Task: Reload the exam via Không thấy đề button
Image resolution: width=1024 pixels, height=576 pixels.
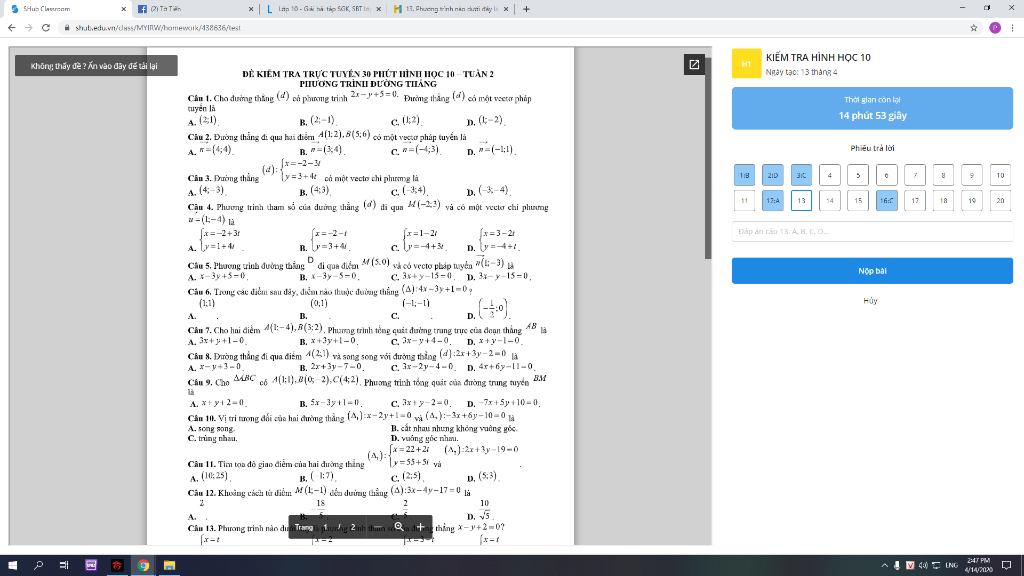Action: 96,66
